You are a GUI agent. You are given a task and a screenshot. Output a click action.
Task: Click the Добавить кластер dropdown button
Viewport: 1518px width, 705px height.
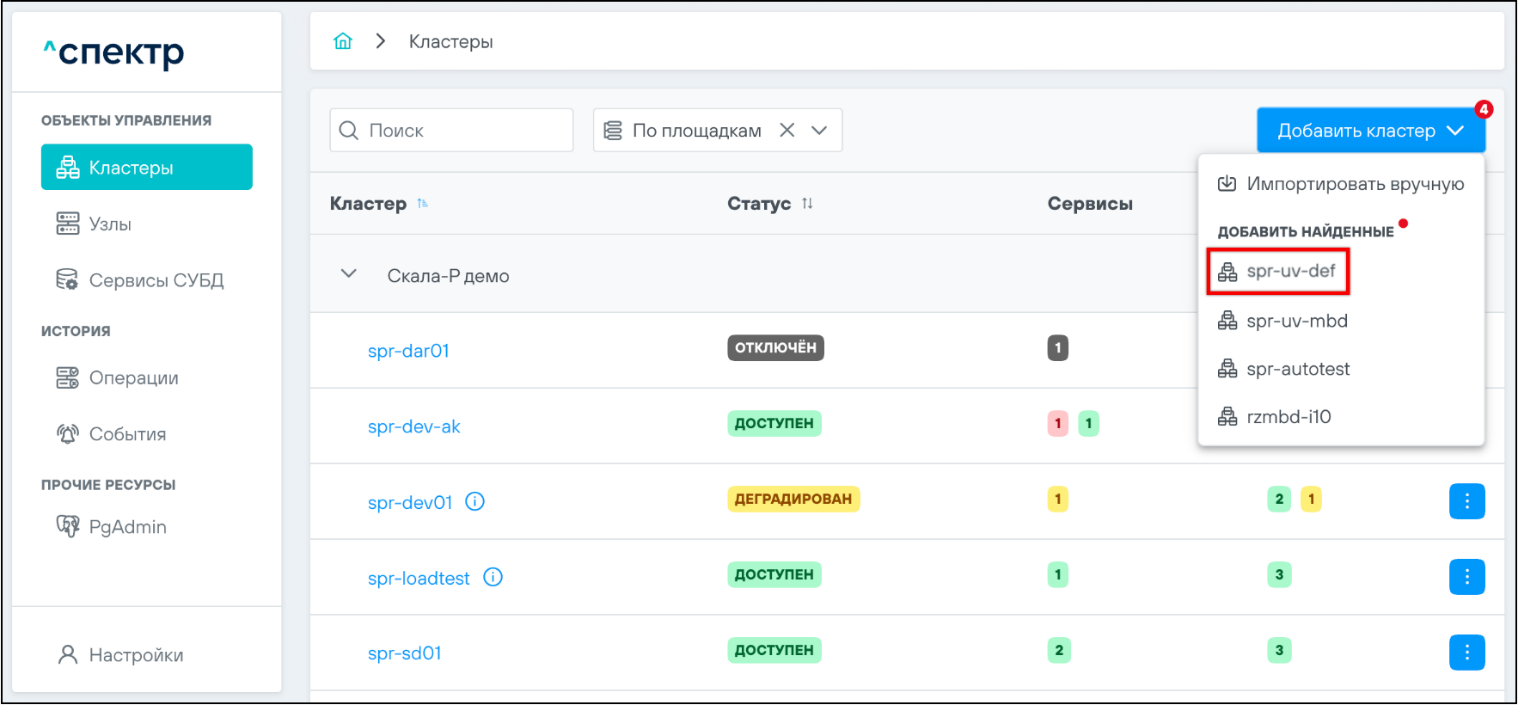point(1370,131)
